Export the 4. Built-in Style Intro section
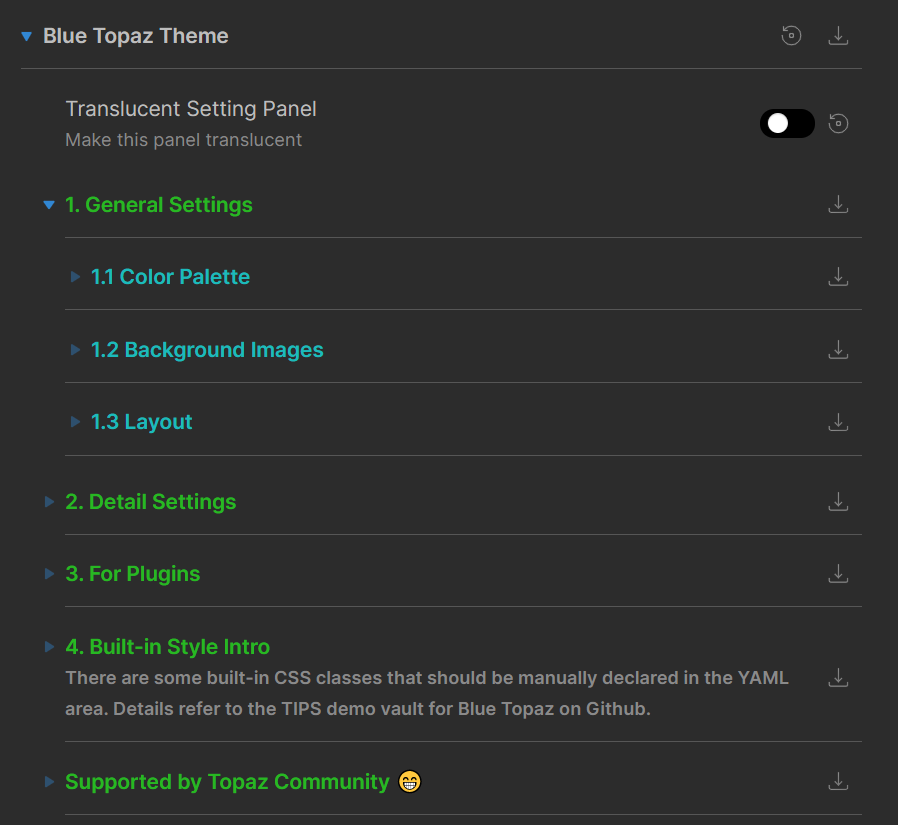Viewport: 898px width, 825px height. (838, 677)
